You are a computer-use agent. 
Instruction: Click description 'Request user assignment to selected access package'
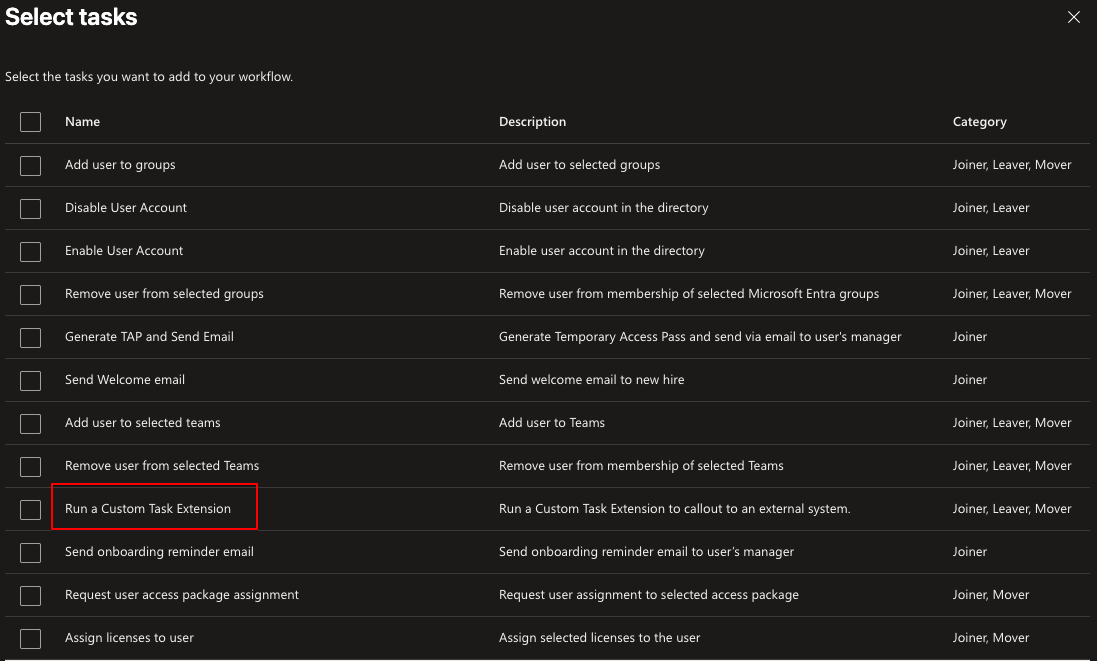pos(649,595)
